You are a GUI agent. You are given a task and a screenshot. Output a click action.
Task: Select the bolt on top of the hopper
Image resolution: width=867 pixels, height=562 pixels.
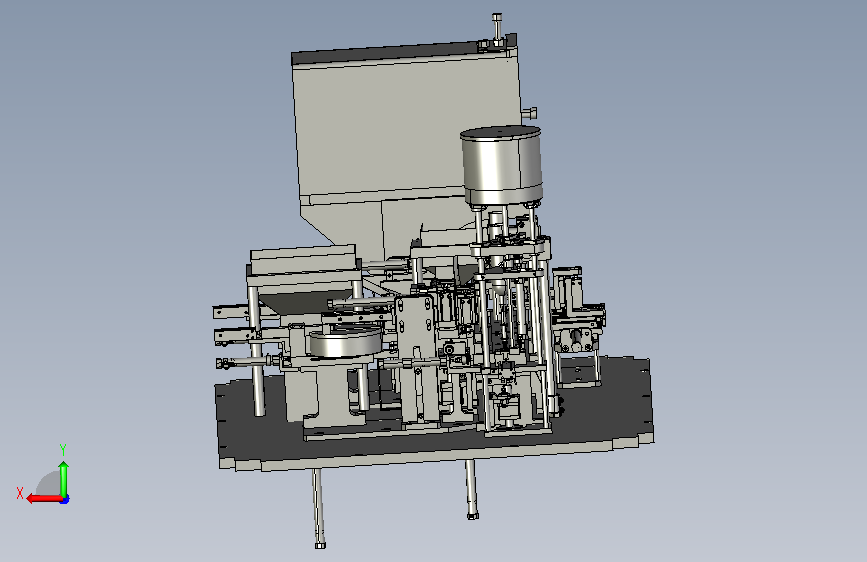pyautogui.click(x=497, y=29)
